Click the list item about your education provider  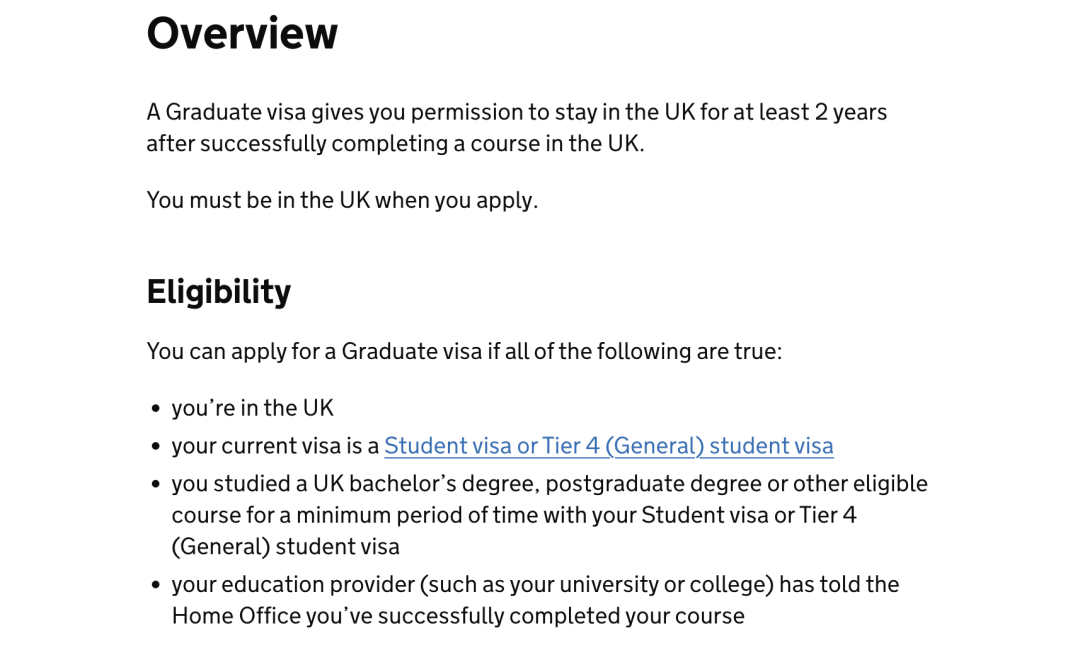pos(535,600)
